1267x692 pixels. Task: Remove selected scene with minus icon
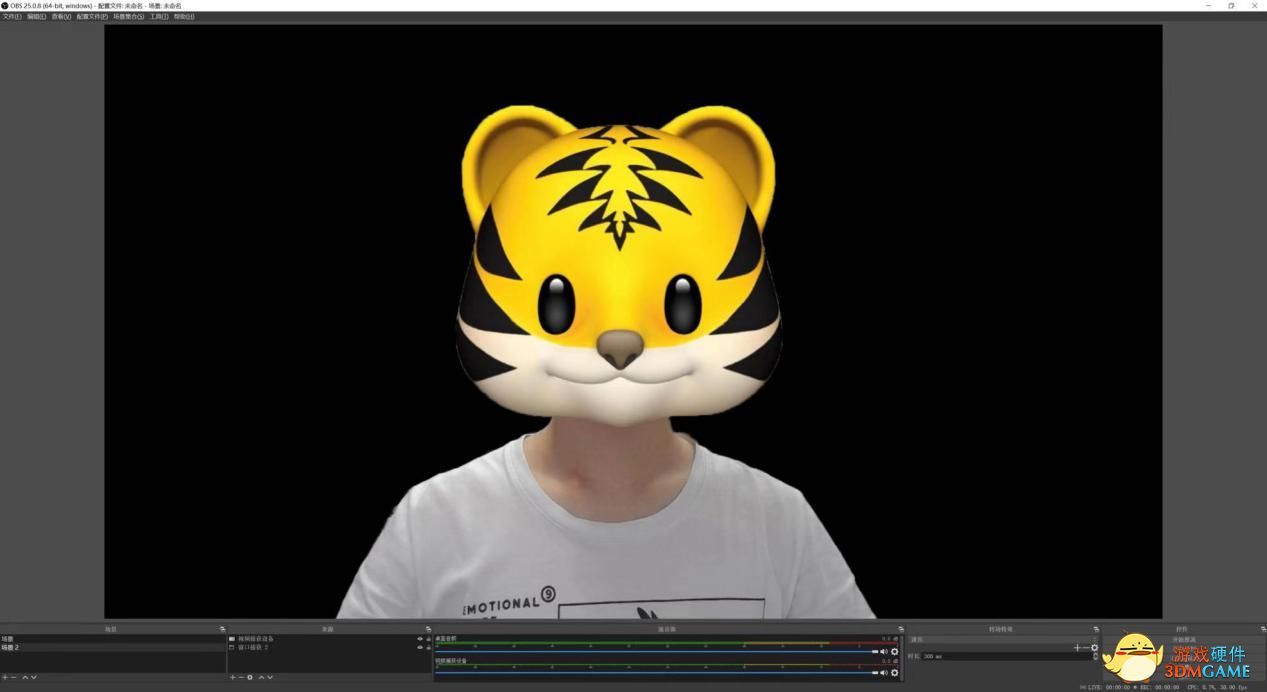(x=13, y=677)
